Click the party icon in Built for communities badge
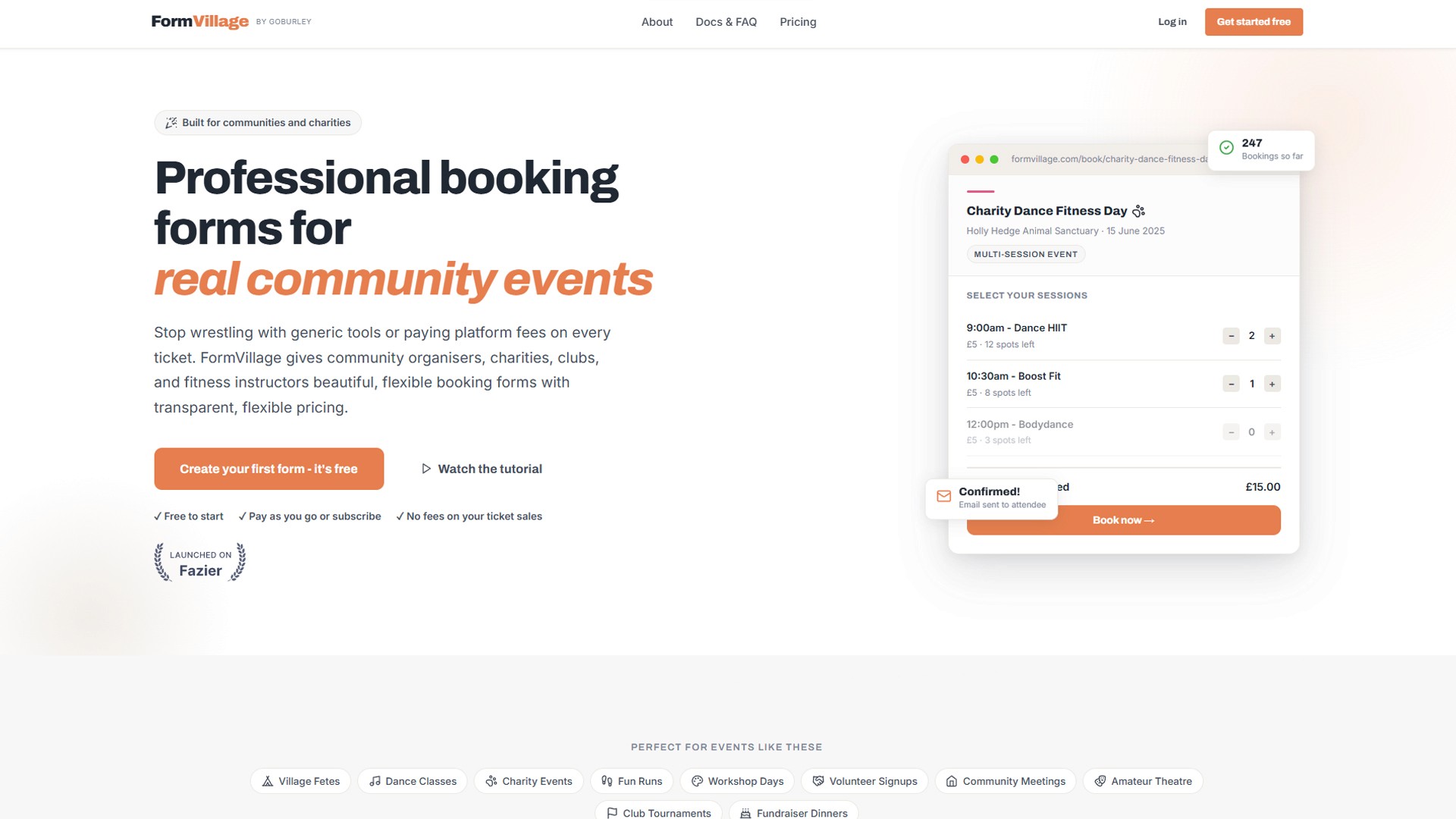Viewport: 1456px width, 819px height. point(171,123)
